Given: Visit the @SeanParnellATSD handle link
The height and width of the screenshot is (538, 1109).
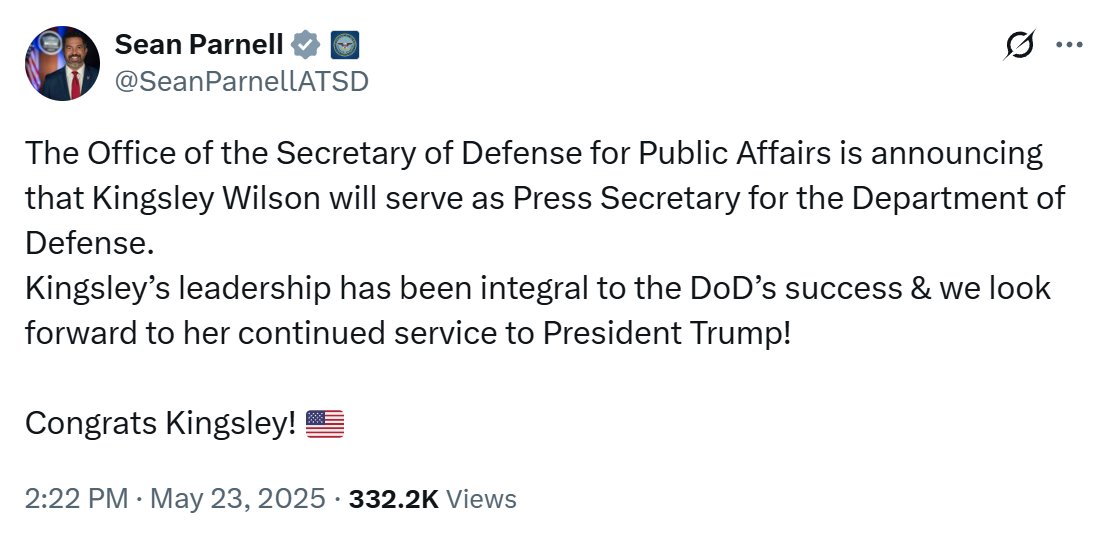Looking at the screenshot, I should [241, 81].
